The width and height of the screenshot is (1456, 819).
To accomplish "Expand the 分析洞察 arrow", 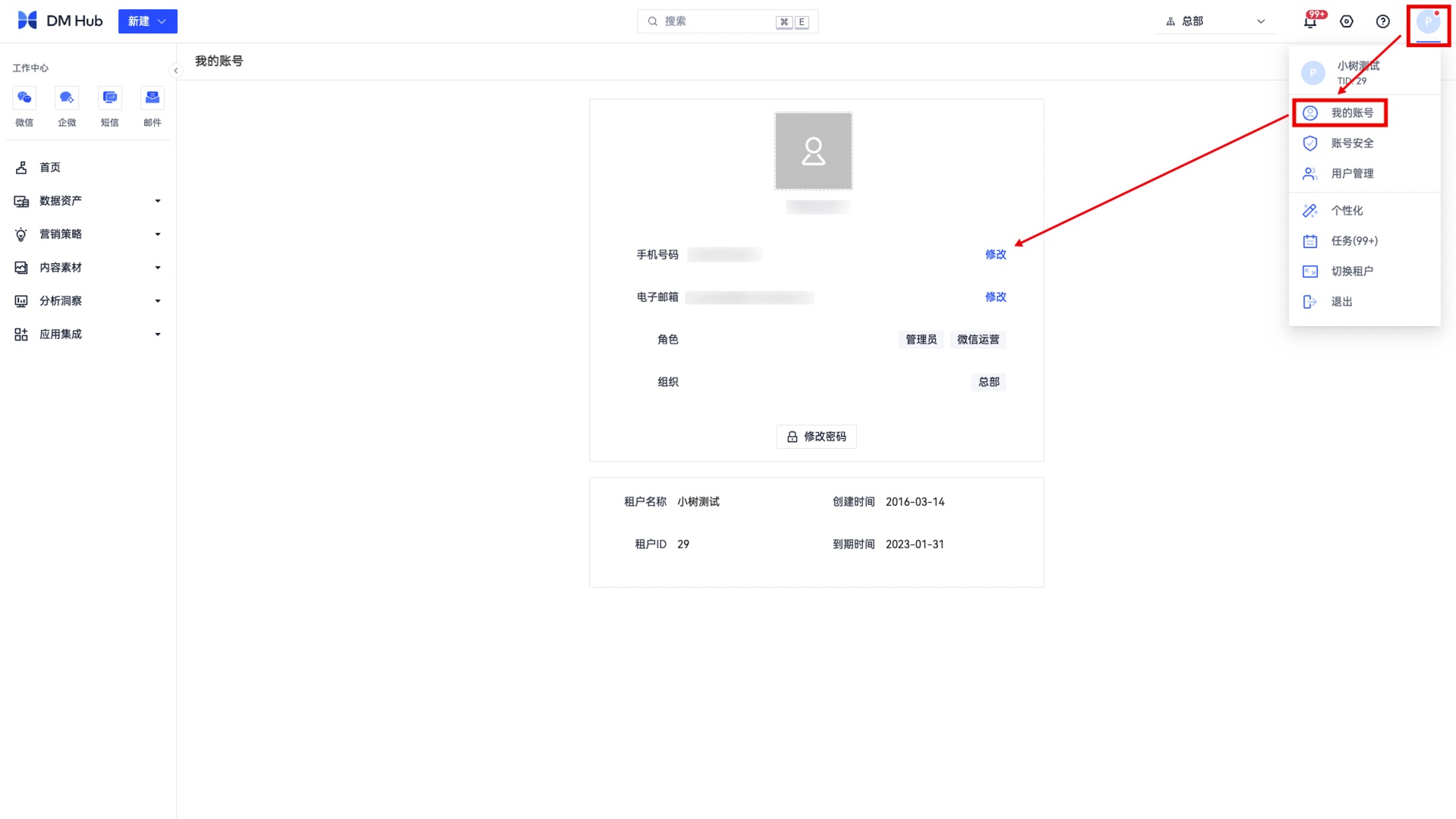I will pyautogui.click(x=158, y=301).
